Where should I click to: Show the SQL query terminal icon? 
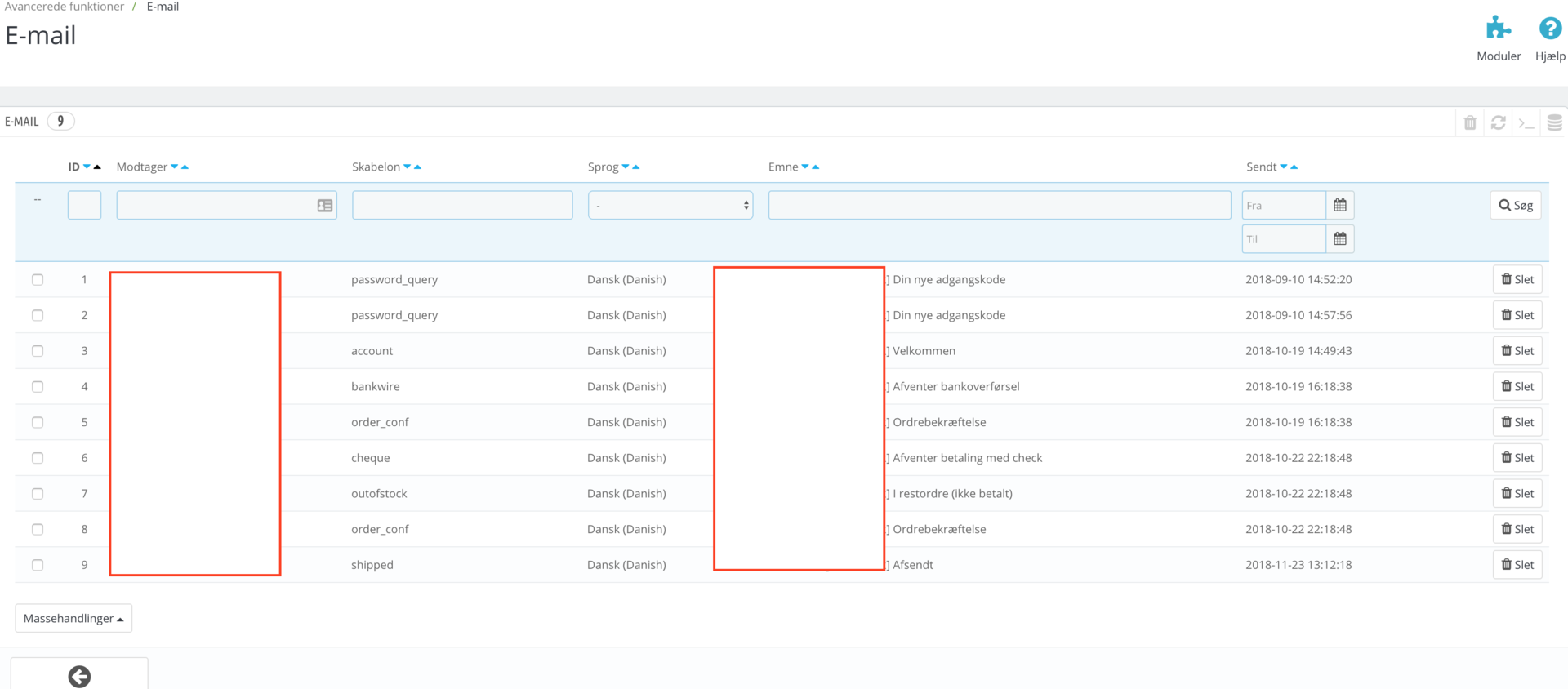1526,123
